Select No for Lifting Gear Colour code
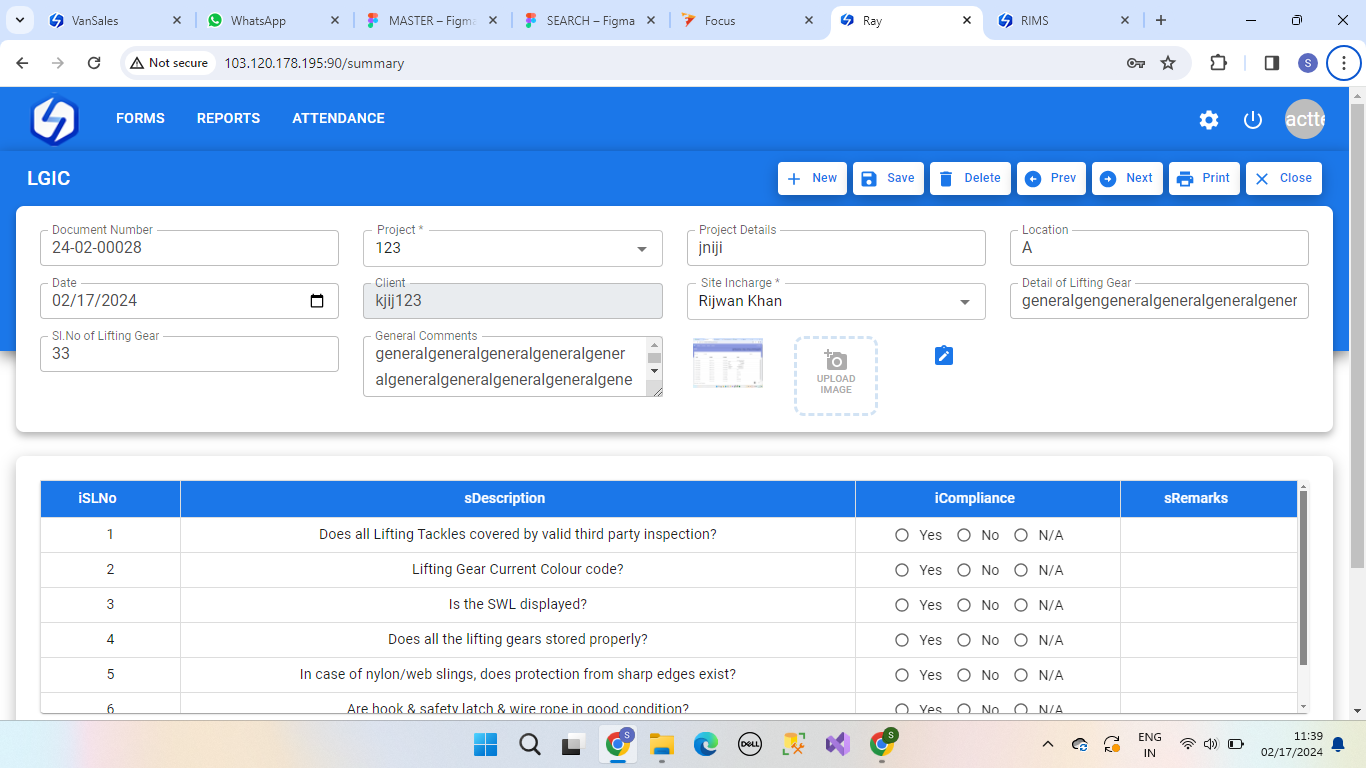This screenshot has height=768, width=1366. point(964,570)
